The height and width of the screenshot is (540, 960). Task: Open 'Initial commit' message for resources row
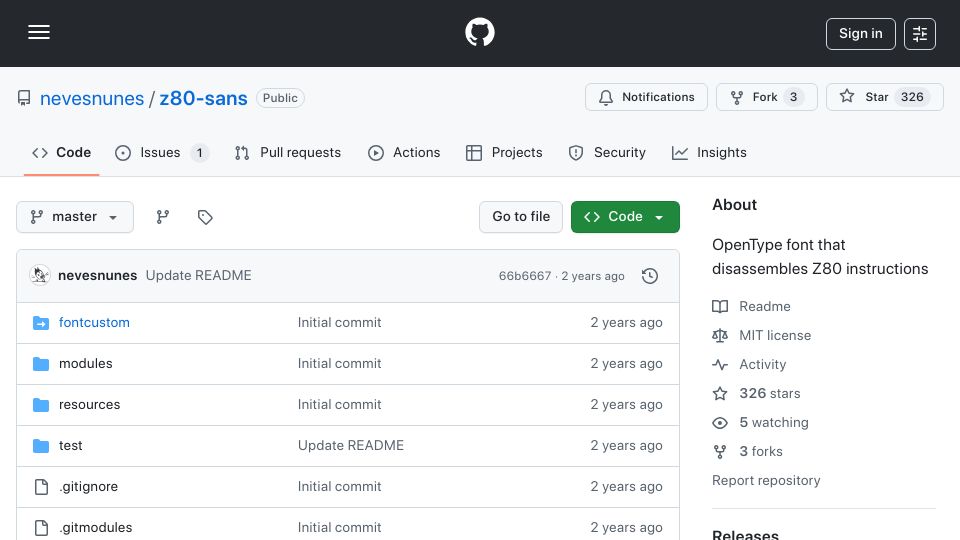pos(339,405)
